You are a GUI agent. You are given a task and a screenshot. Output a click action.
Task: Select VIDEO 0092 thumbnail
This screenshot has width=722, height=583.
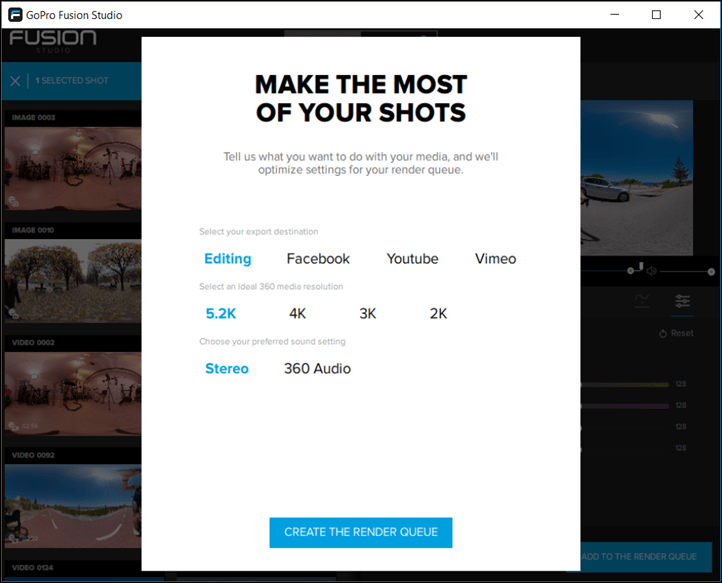coord(73,506)
